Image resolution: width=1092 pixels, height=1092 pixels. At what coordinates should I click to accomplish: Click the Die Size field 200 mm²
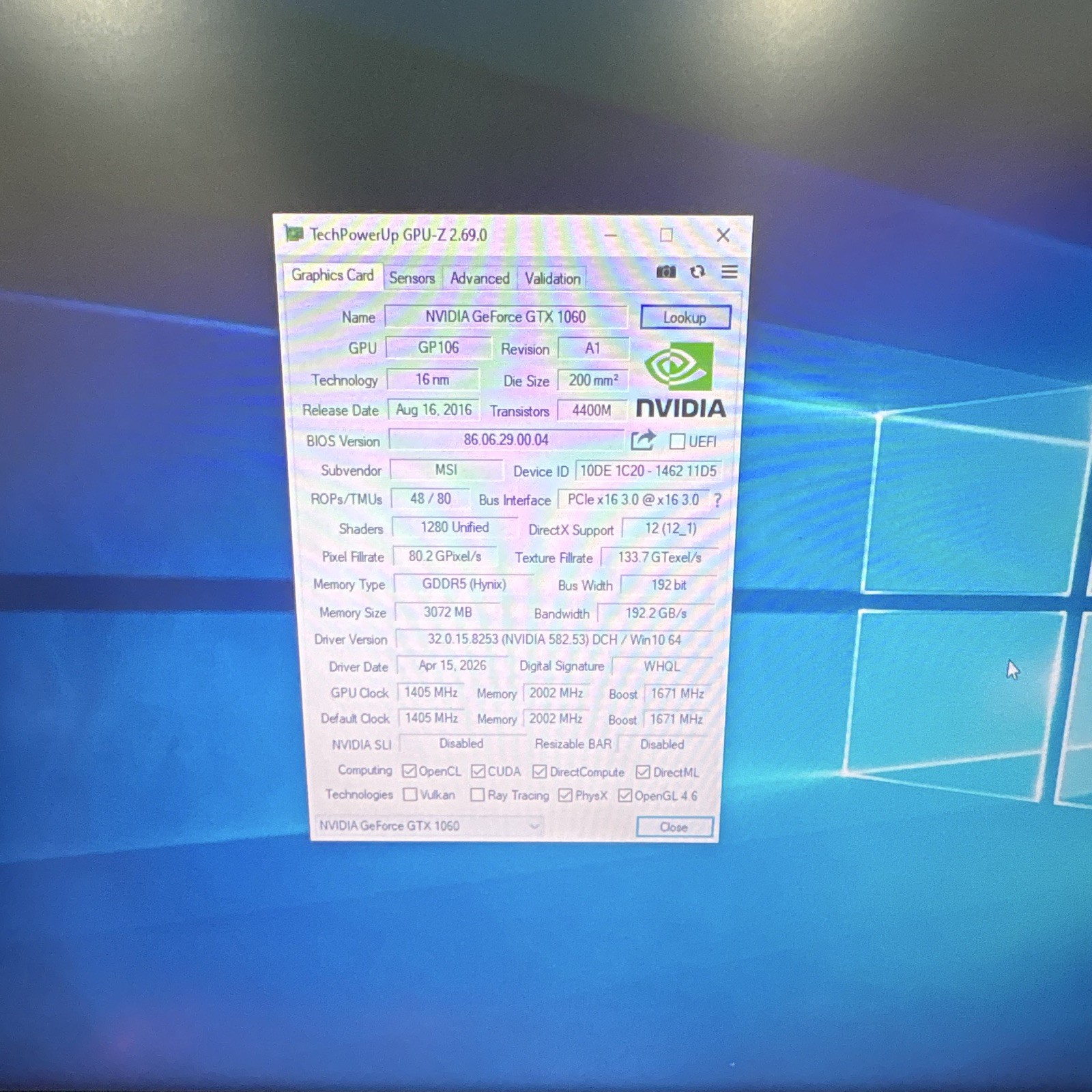(x=593, y=380)
